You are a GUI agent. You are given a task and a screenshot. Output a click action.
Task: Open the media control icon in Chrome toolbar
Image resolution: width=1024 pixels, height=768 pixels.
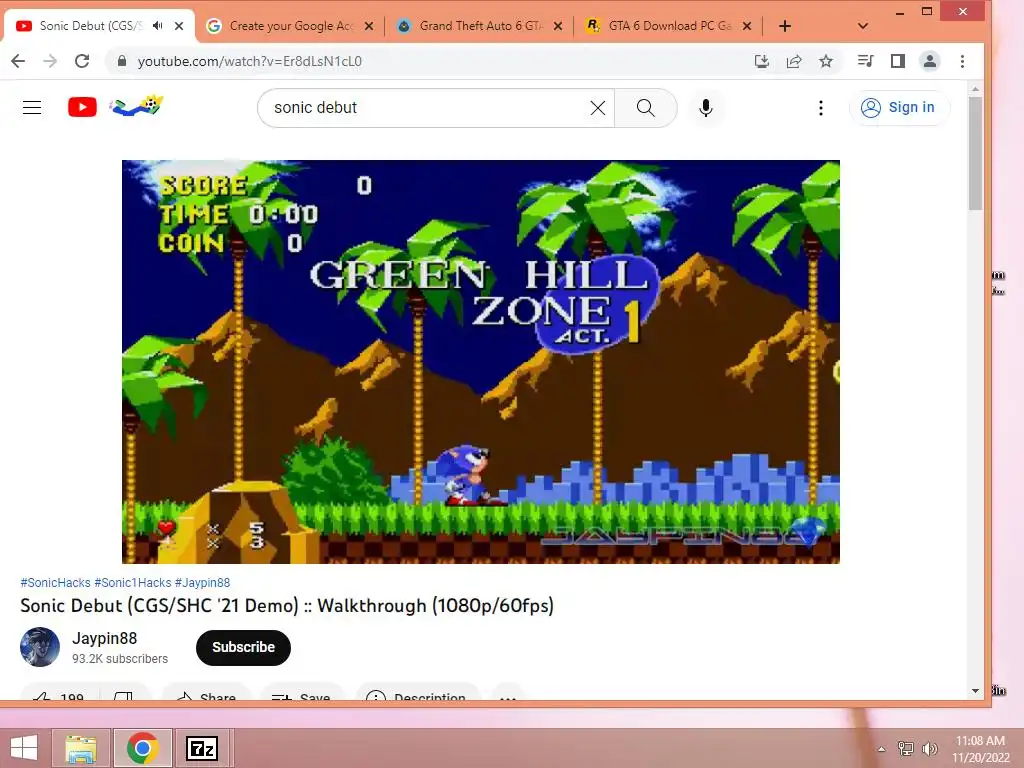(865, 61)
